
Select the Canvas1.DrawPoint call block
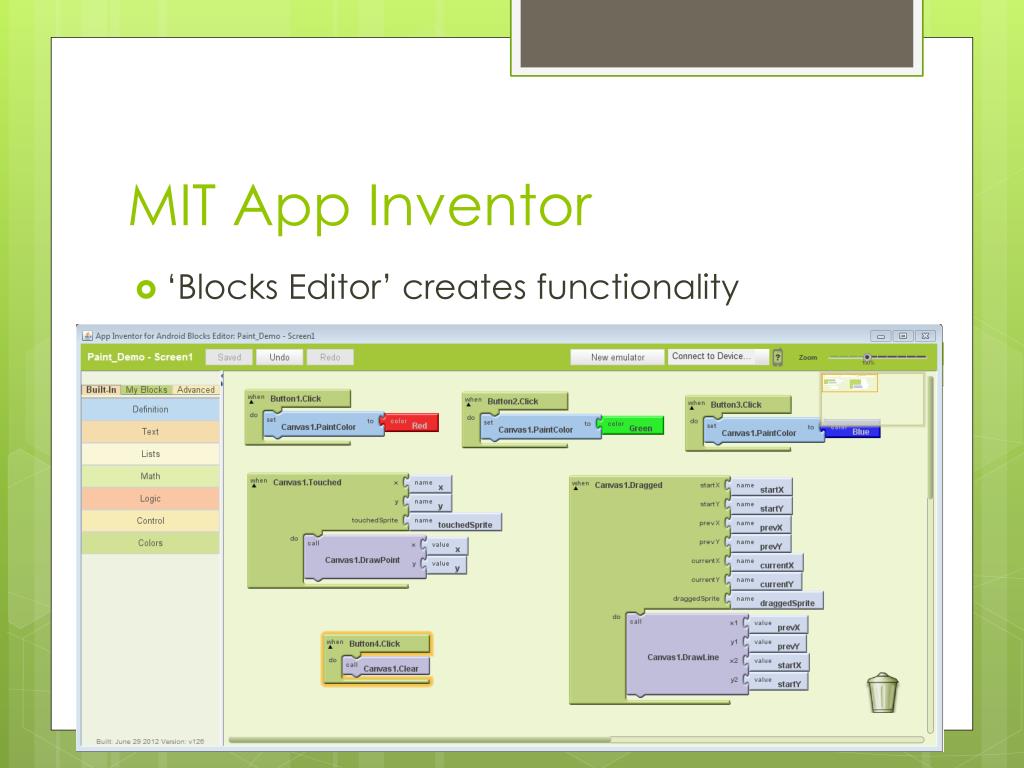pyautogui.click(x=364, y=558)
